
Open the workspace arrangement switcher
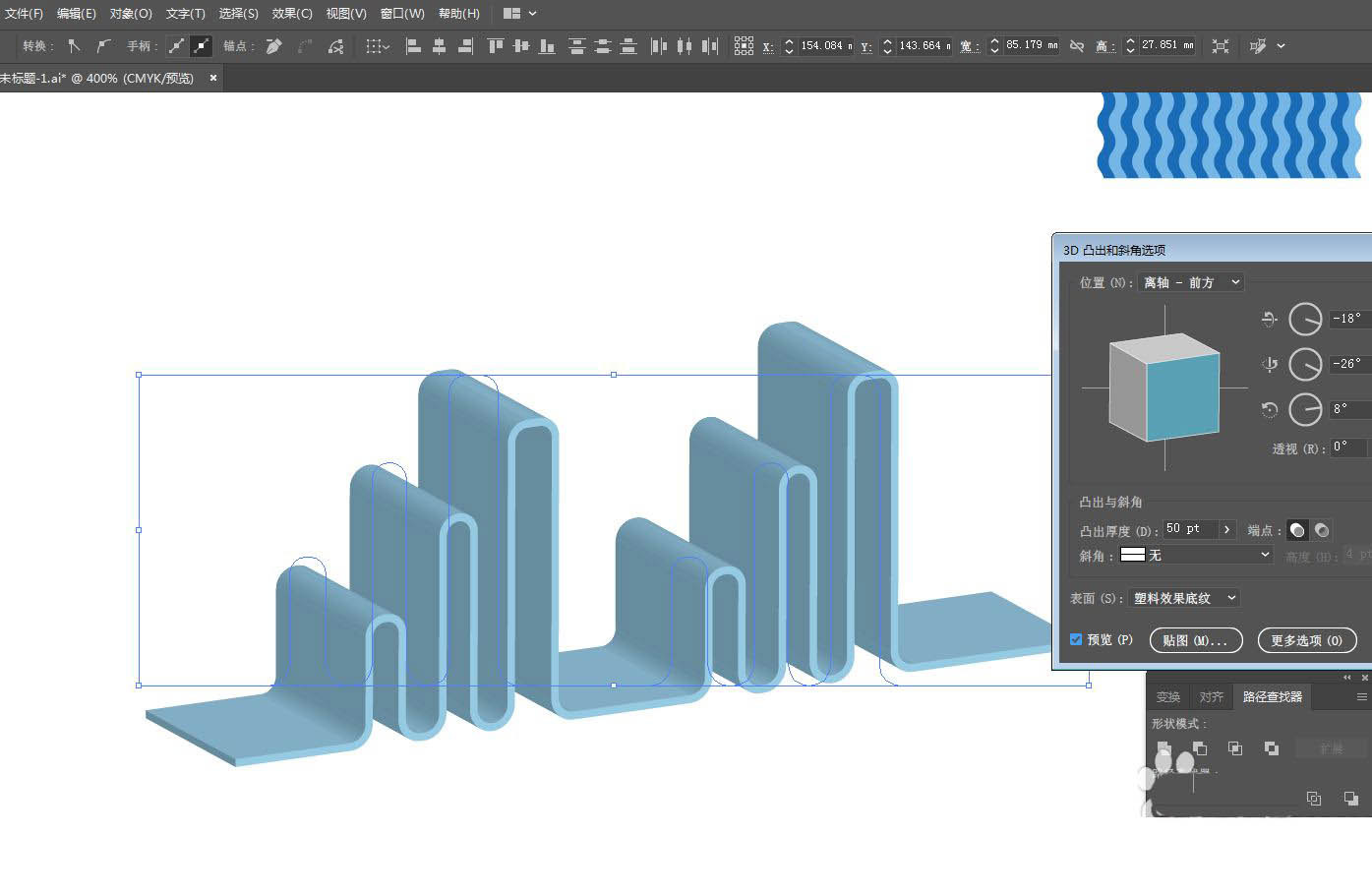pos(519,14)
